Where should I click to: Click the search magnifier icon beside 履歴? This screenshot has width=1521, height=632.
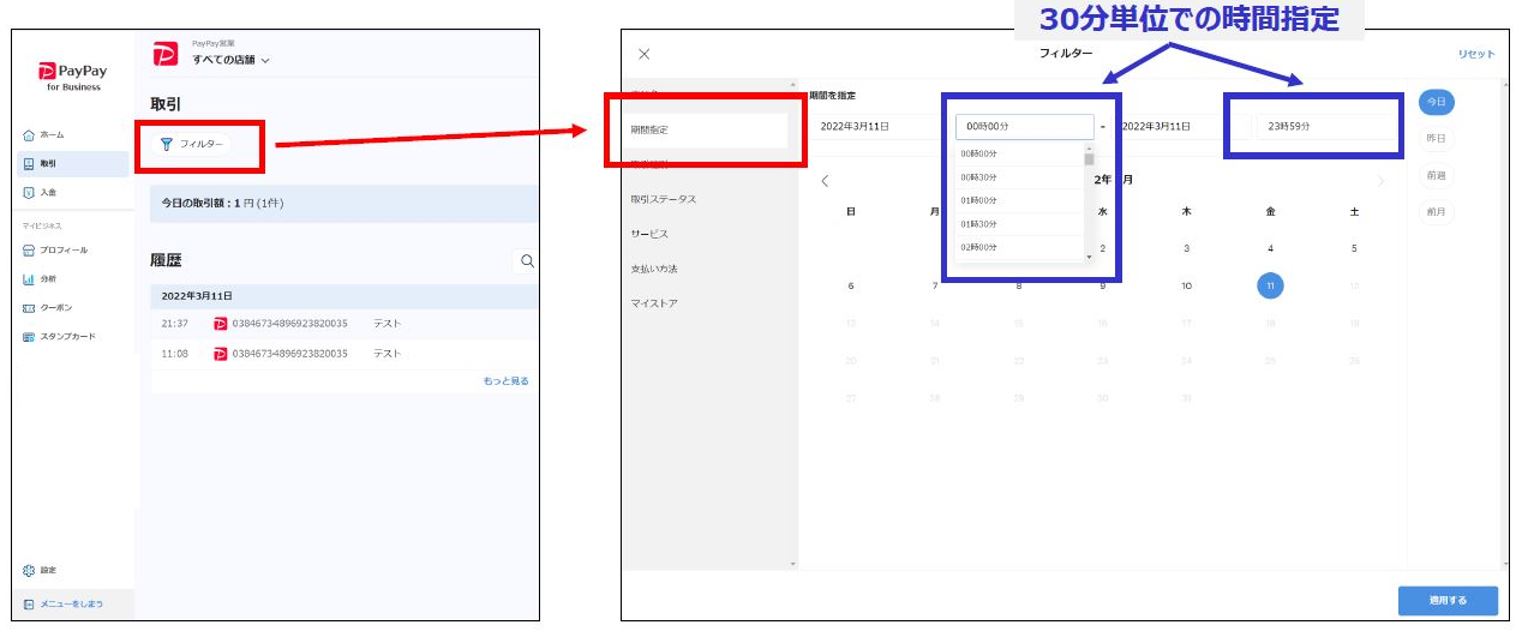point(526,261)
